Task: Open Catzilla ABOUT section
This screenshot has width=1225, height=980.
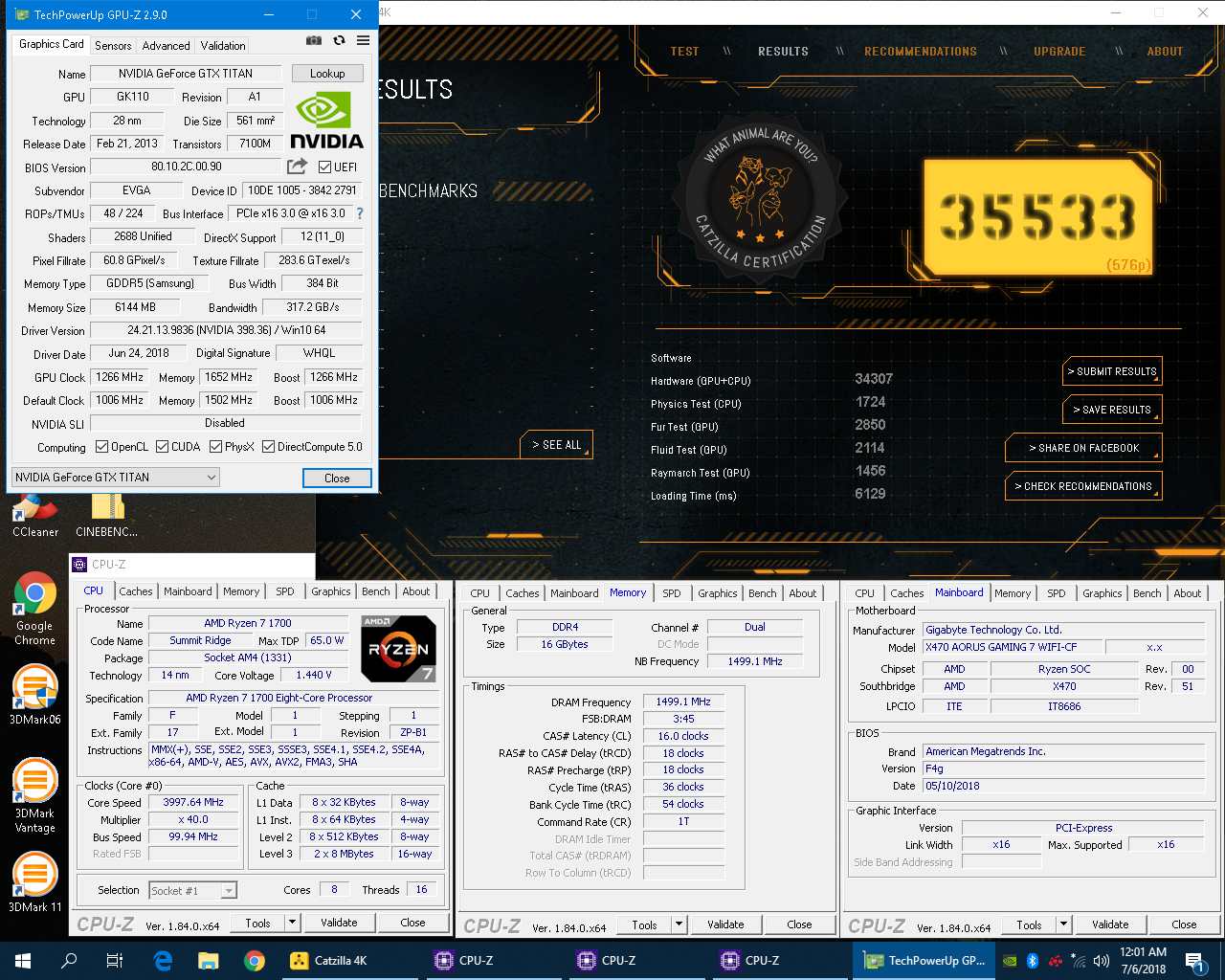Action: [1165, 52]
